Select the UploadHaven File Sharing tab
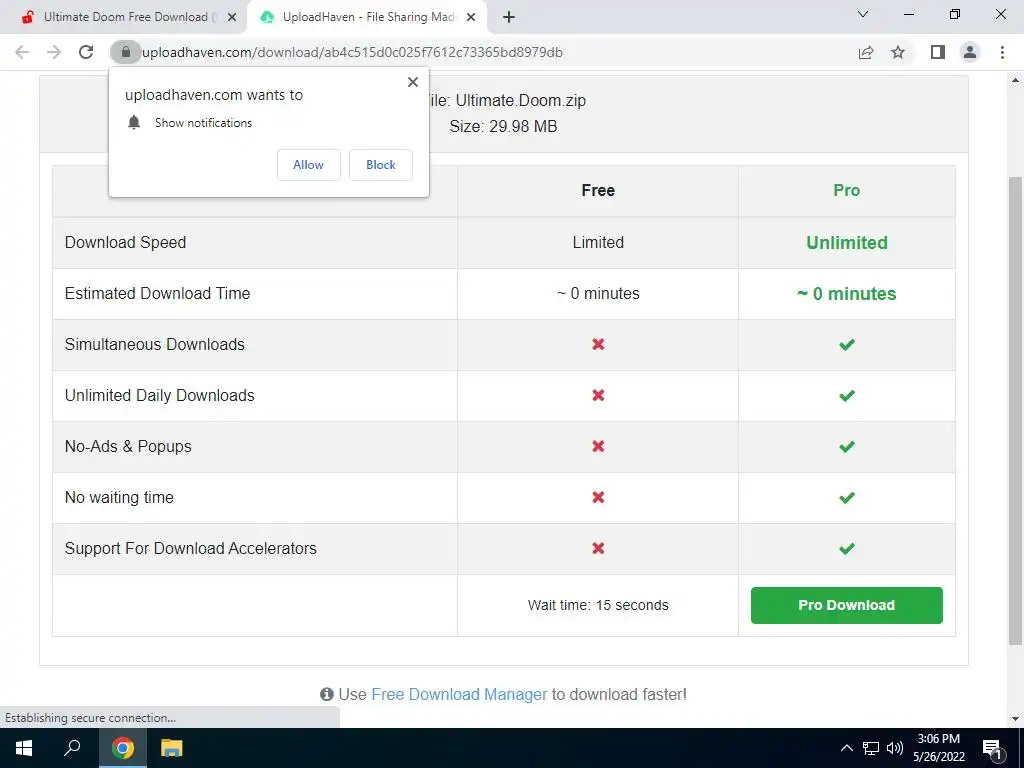Screen dimensions: 1024x768 point(368,18)
